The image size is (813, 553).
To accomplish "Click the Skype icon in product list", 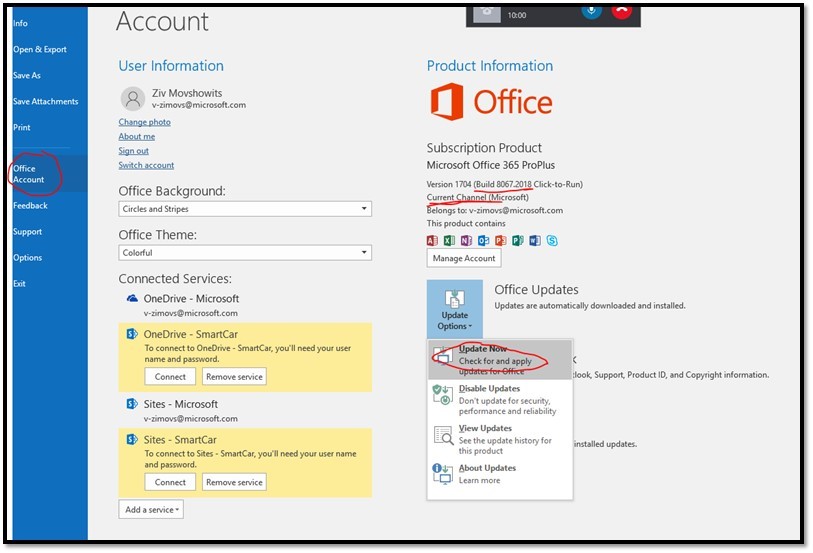I will (552, 241).
